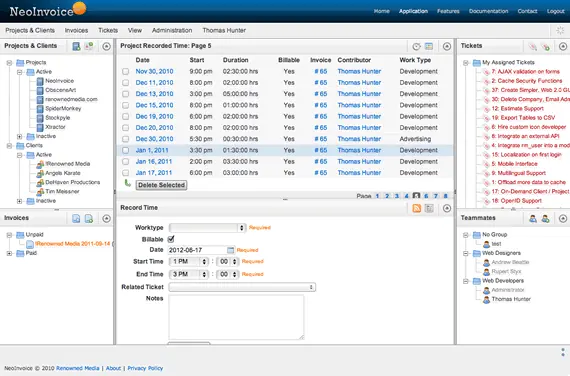The height and width of the screenshot is (376, 570).
Task: Click add invoice icon in Invoices panel header
Action: click(x=89, y=218)
